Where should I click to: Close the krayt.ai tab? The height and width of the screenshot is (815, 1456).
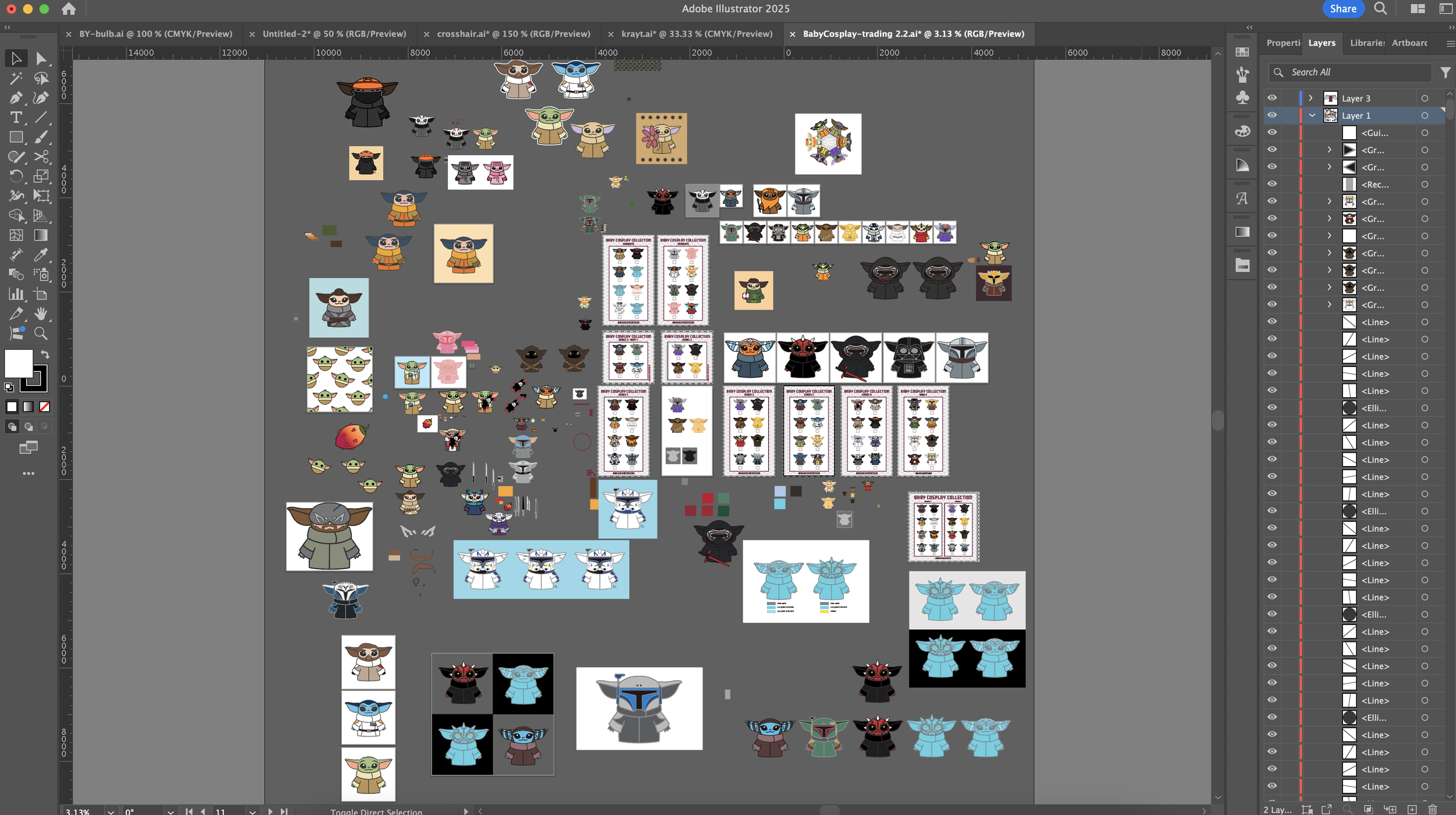[x=610, y=34]
